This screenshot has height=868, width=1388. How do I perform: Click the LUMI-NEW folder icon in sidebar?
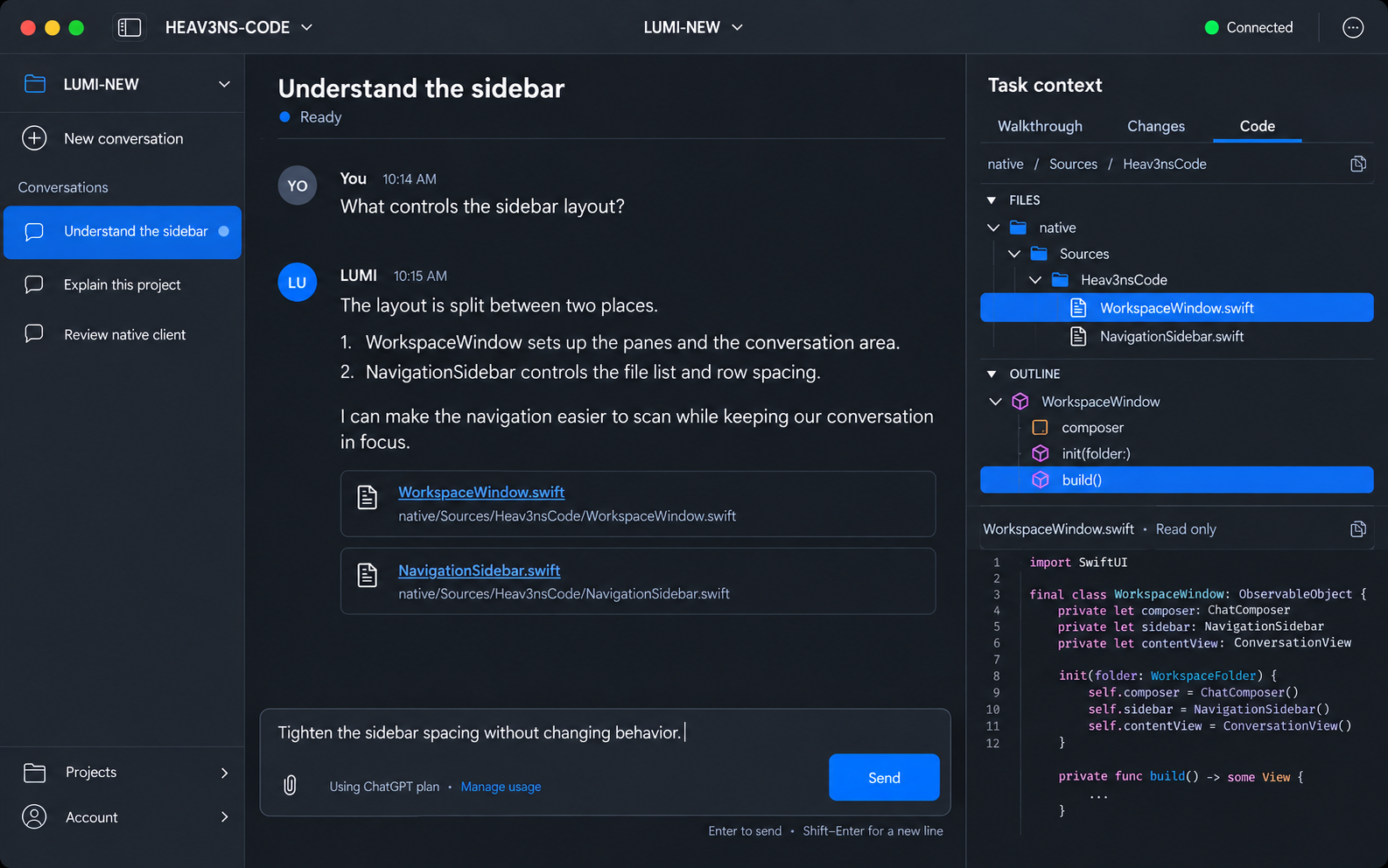[x=35, y=84]
